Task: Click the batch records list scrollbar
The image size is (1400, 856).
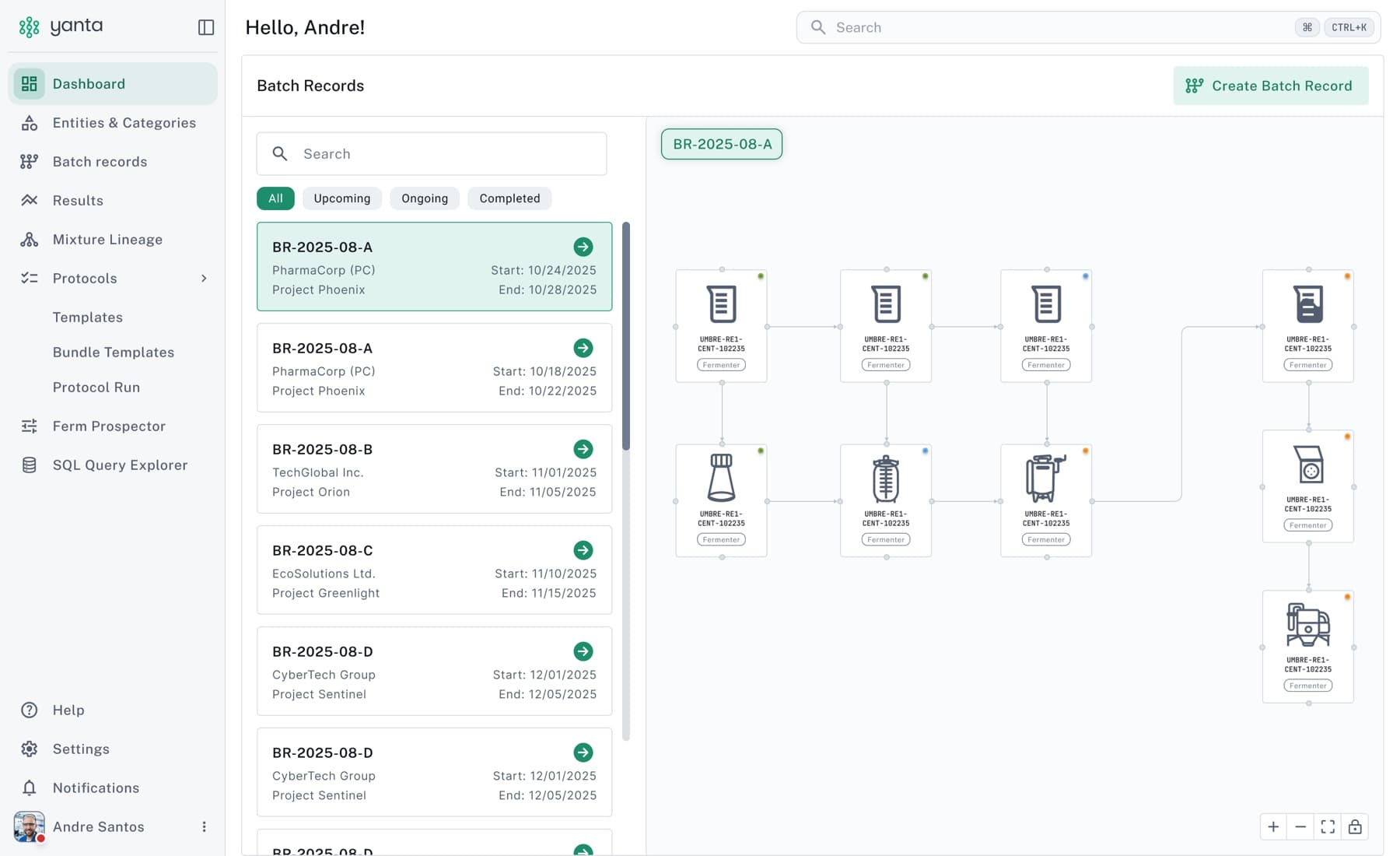Action: 626,336
